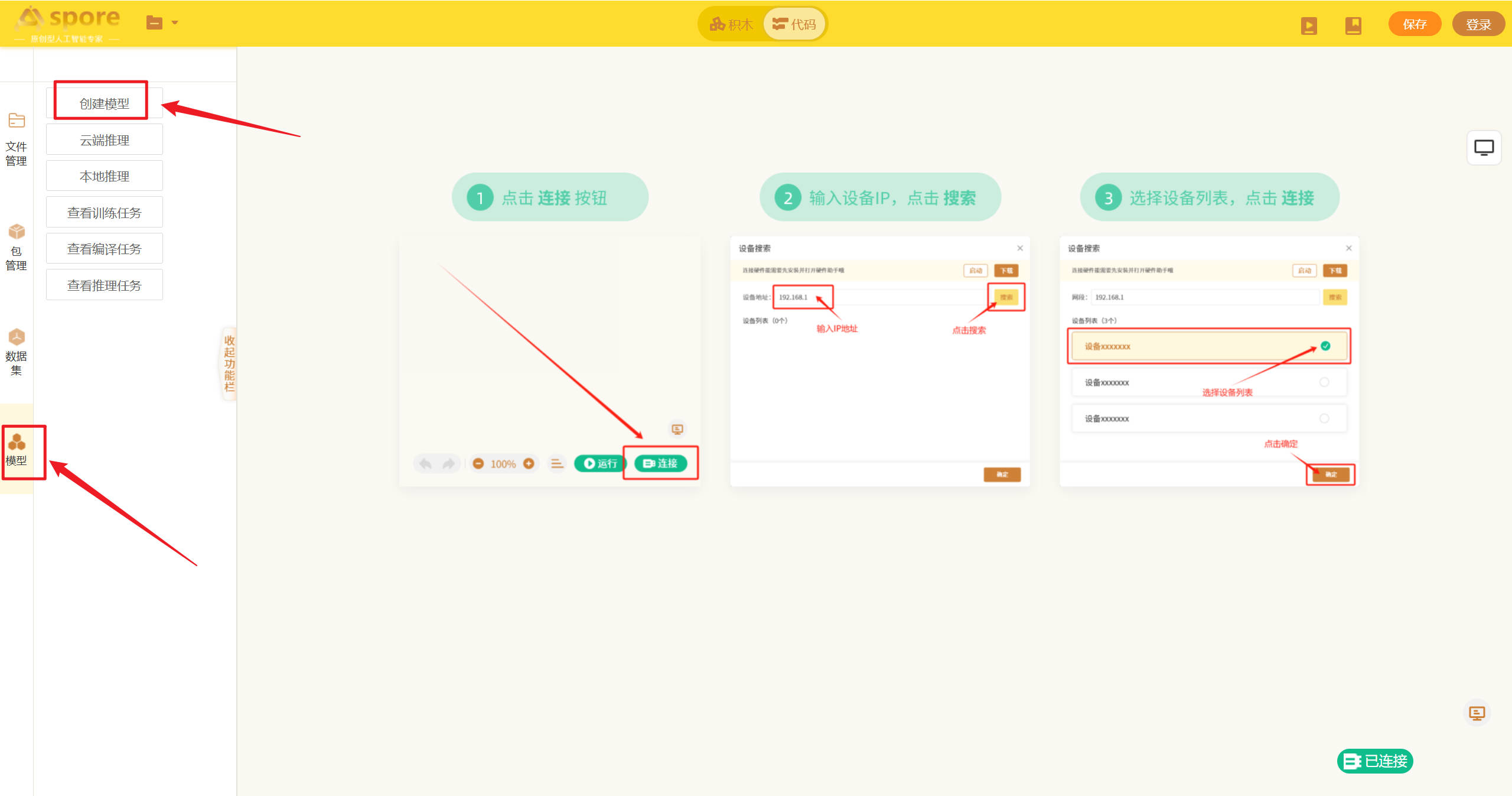The width and height of the screenshot is (1512, 796).
Task: Collapse the sidebar via 收起功能栏
Action: (x=229, y=363)
